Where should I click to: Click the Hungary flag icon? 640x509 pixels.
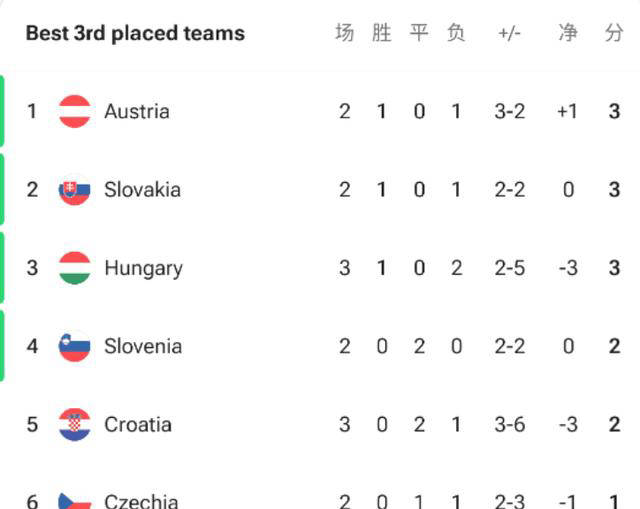coord(75,268)
